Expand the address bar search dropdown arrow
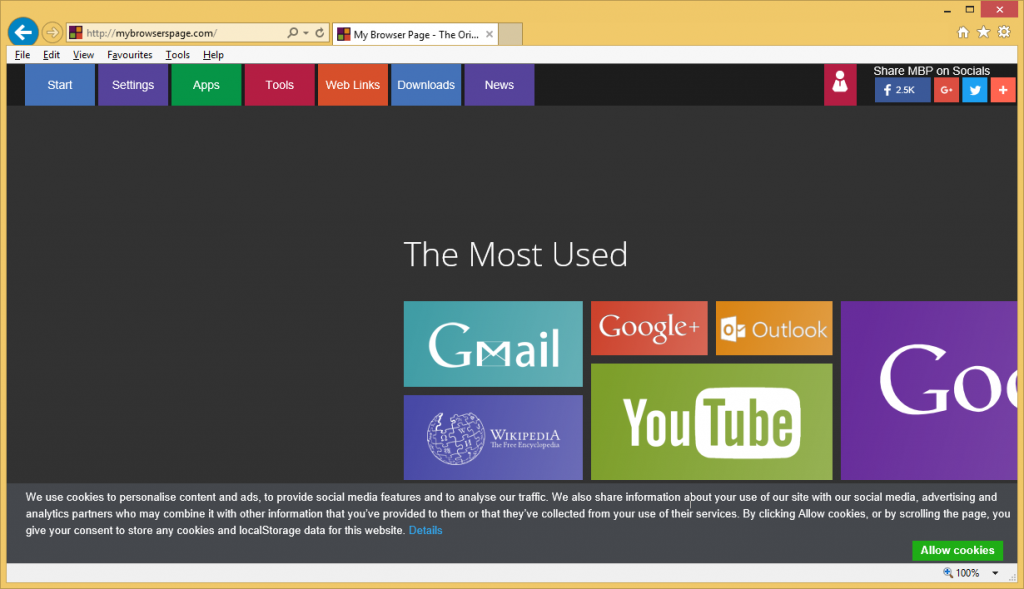 pyautogui.click(x=305, y=33)
